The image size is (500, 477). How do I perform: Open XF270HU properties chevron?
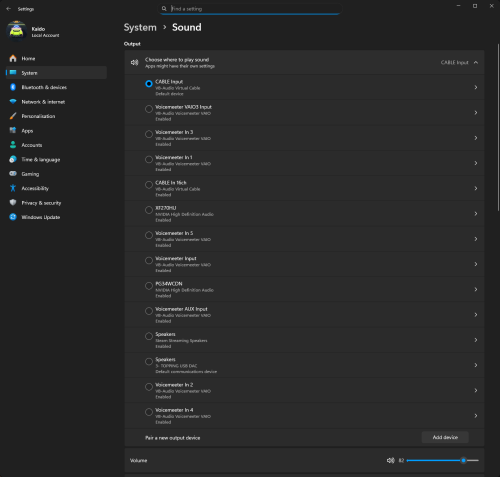click(x=476, y=214)
